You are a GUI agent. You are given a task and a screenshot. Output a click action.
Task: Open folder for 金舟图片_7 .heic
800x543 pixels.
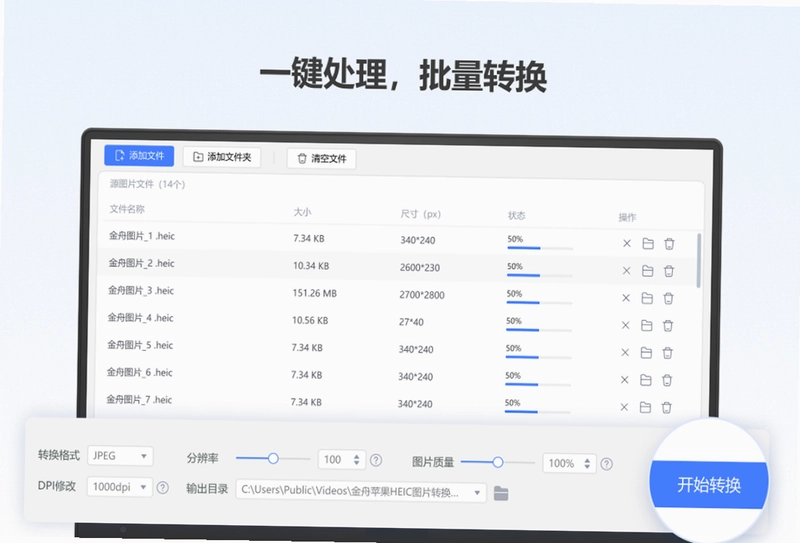coord(645,407)
